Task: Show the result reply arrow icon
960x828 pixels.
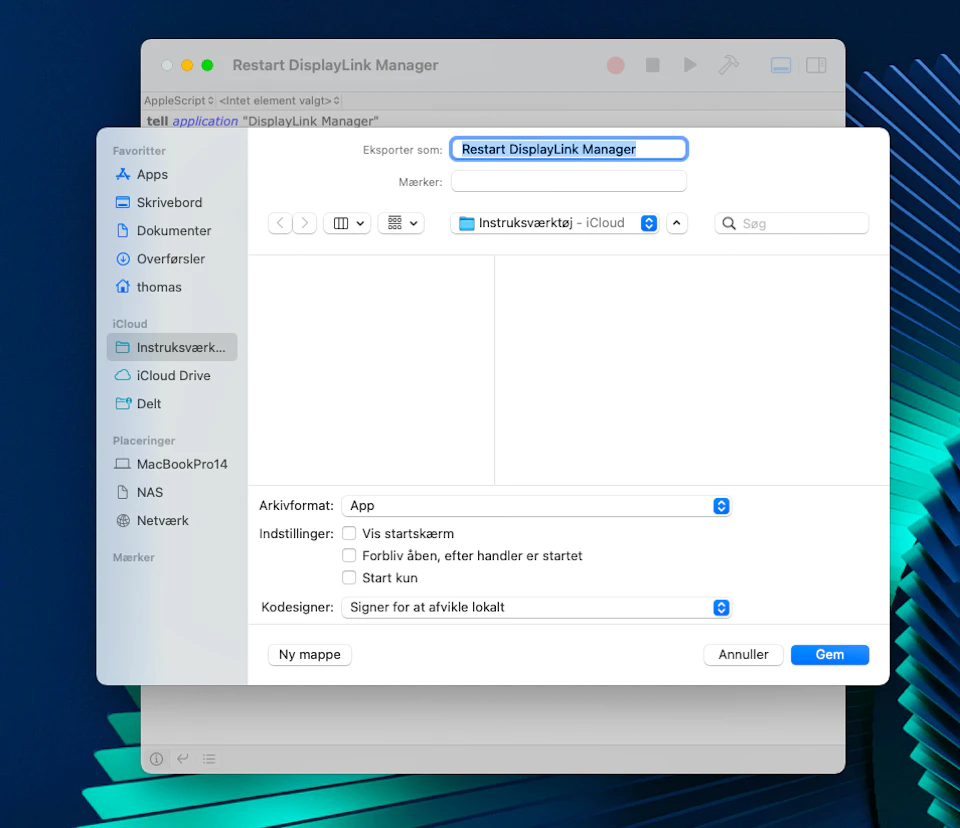Action: pos(182,759)
